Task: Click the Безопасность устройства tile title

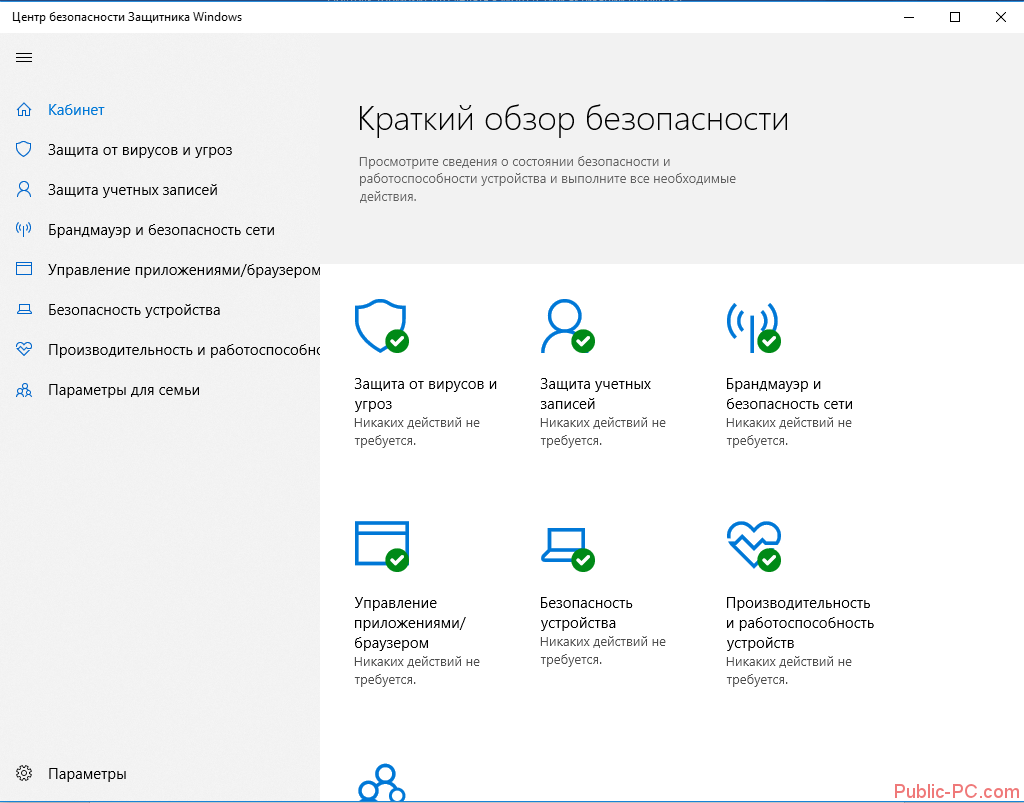Action: pos(586,612)
